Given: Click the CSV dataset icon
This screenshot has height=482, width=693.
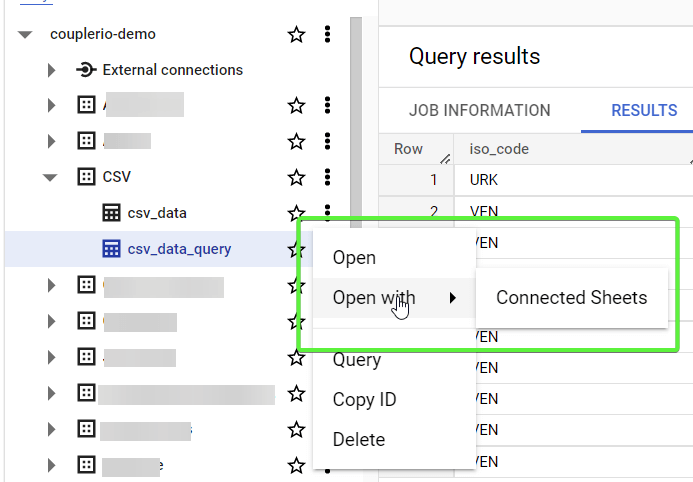Looking at the screenshot, I should tap(86, 177).
